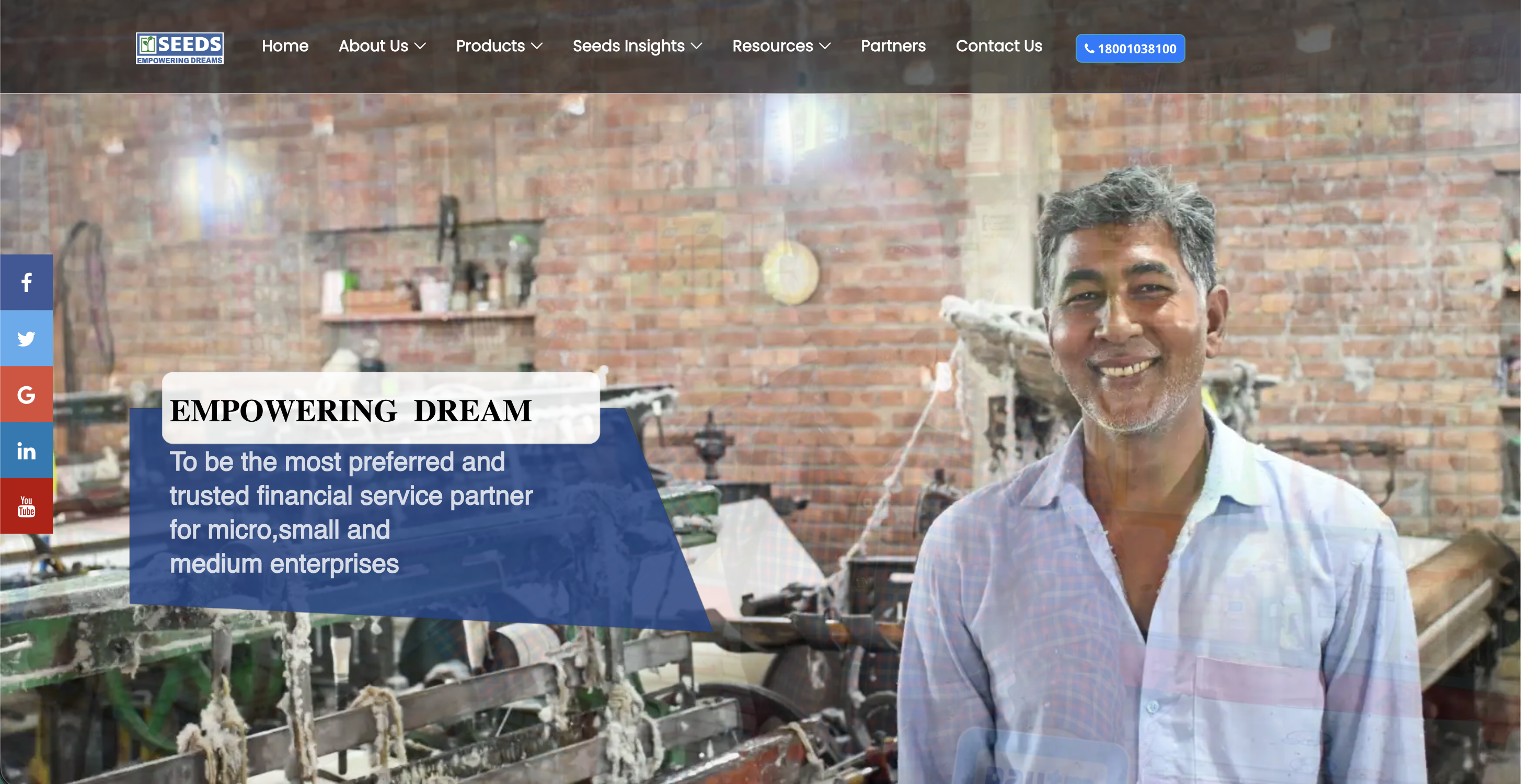Expand the Products chevron arrow
Image resolution: width=1521 pixels, height=784 pixels.
tap(537, 46)
